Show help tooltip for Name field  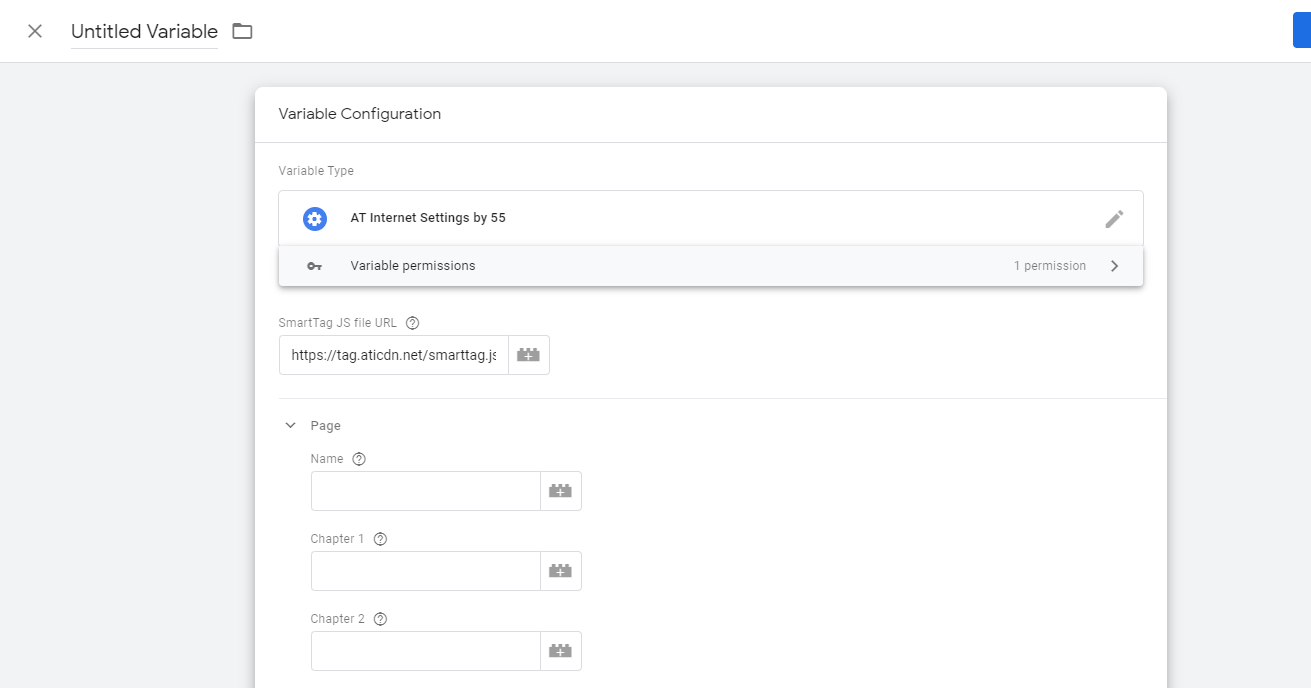pos(360,459)
